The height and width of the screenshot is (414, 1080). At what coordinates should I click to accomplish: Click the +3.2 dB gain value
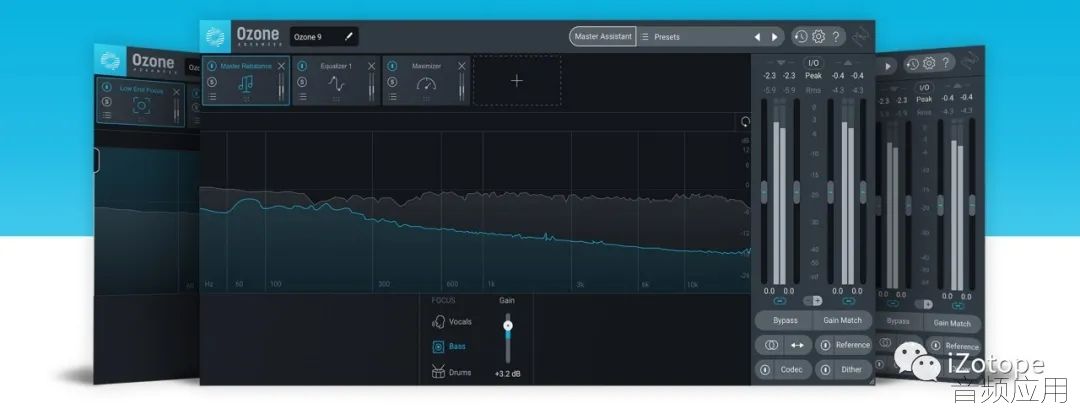[508, 374]
